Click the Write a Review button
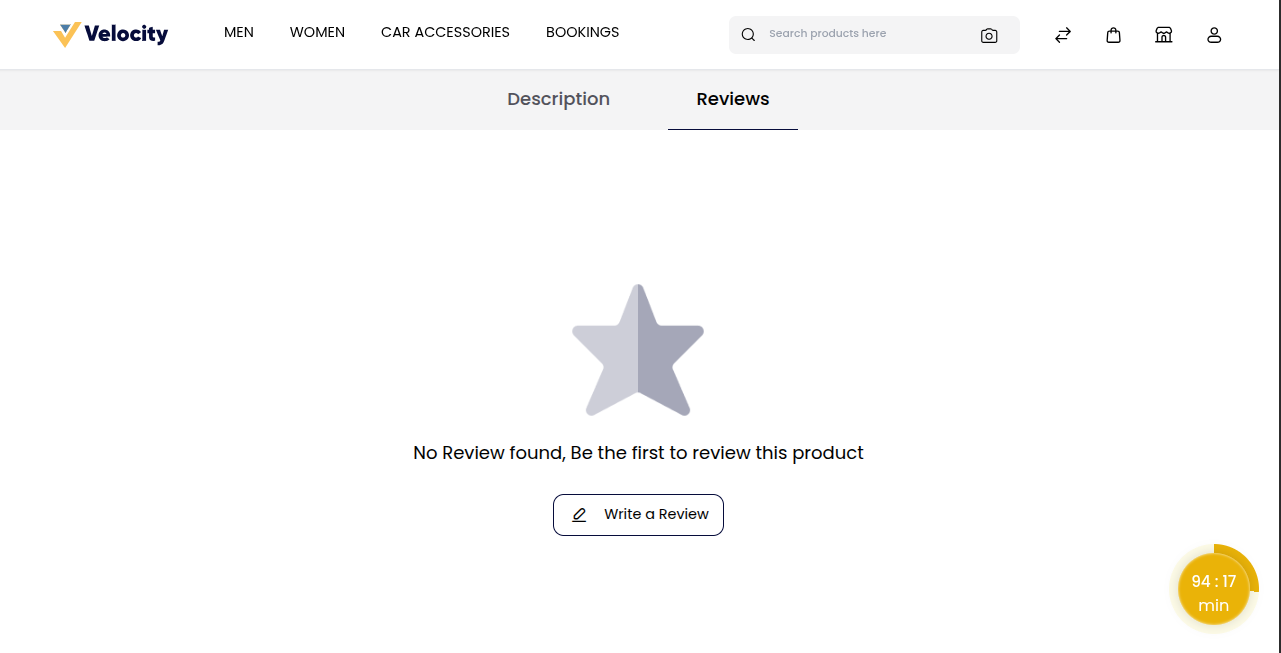 [x=638, y=514]
